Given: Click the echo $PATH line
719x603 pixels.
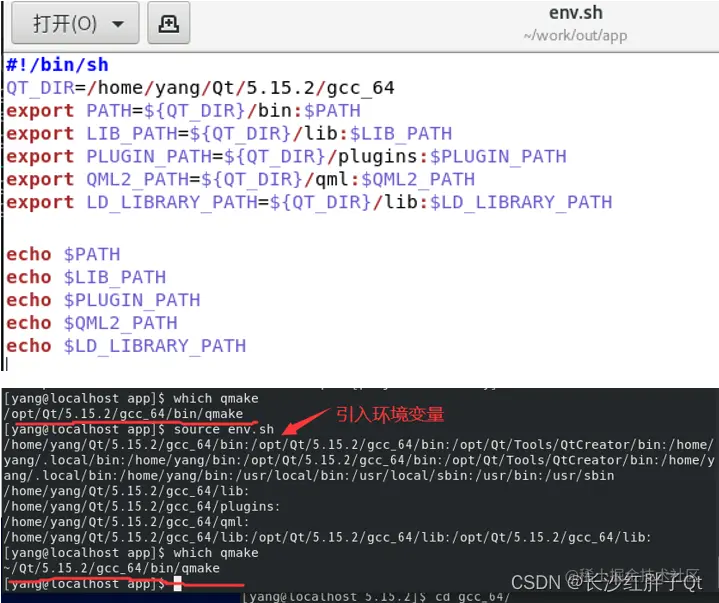Looking at the screenshot, I should (63, 254).
